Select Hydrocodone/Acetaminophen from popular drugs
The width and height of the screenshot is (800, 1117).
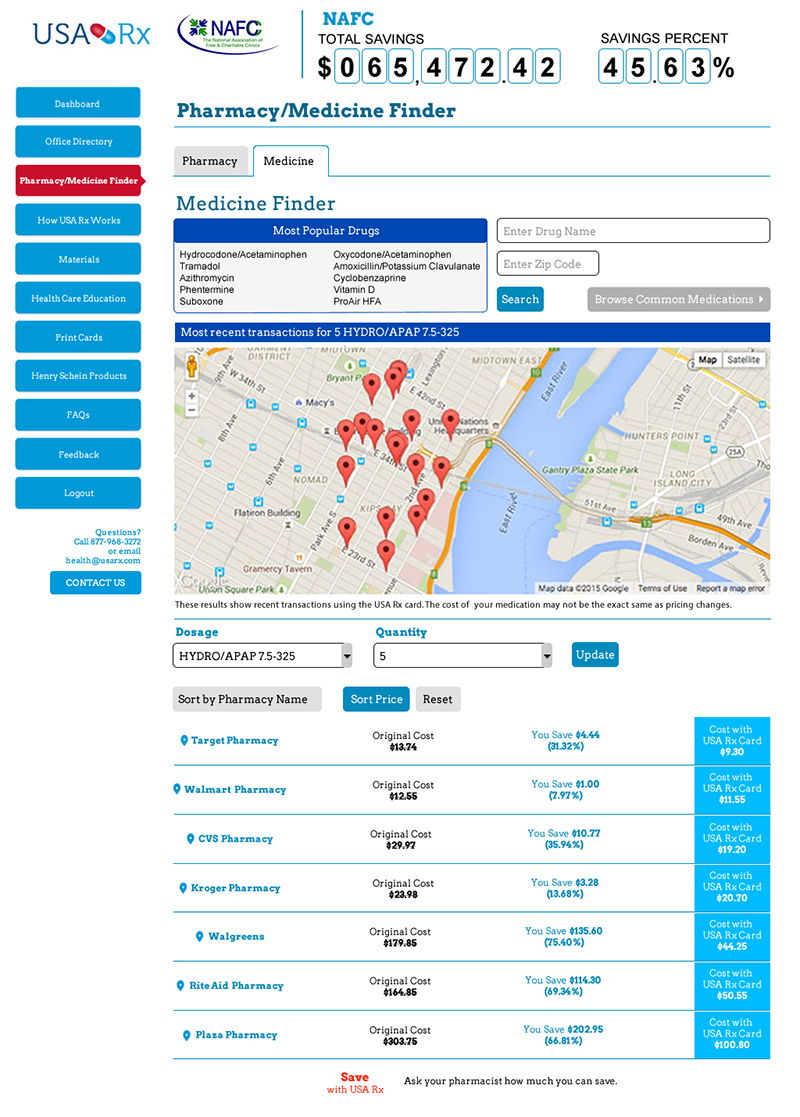(243, 254)
